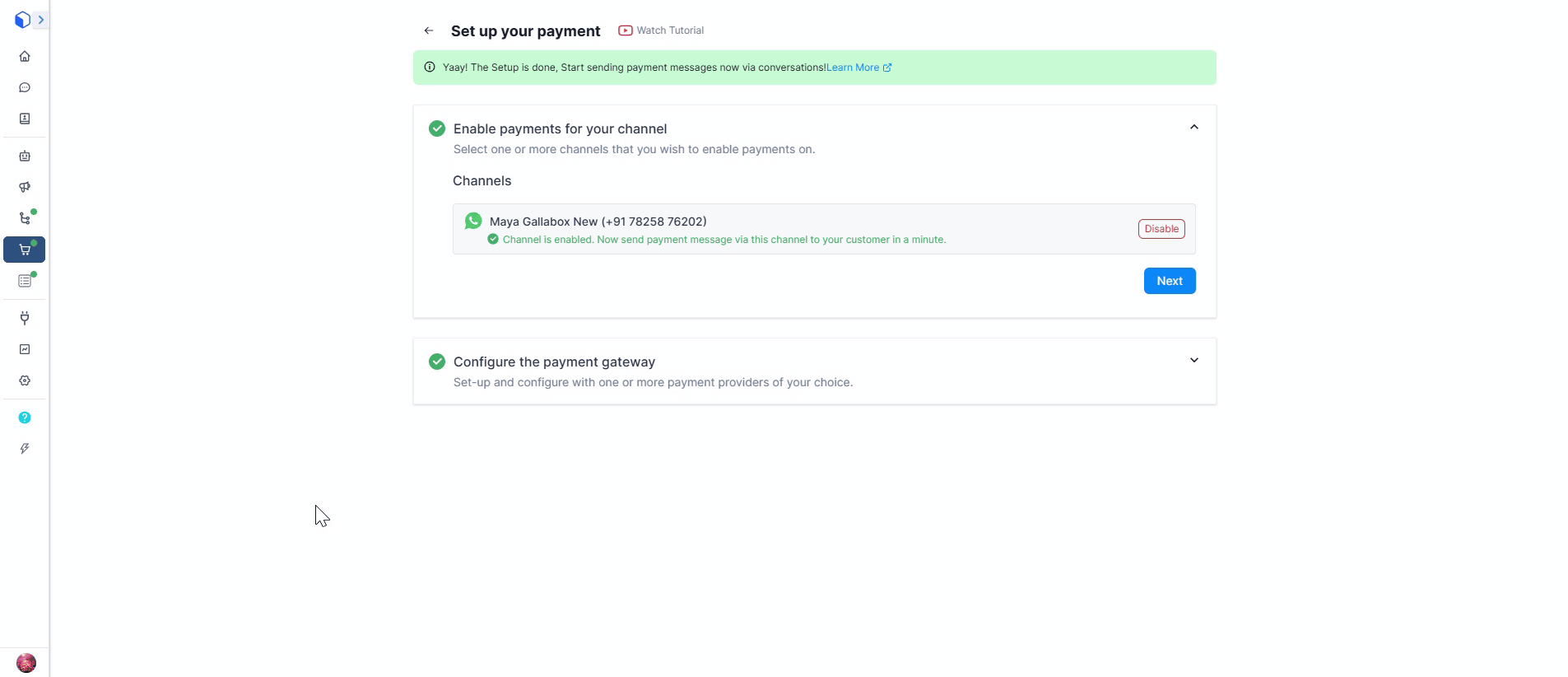Viewport: 1568px width, 677px height.
Task: Open the bot builder robot icon
Action: 25,156
